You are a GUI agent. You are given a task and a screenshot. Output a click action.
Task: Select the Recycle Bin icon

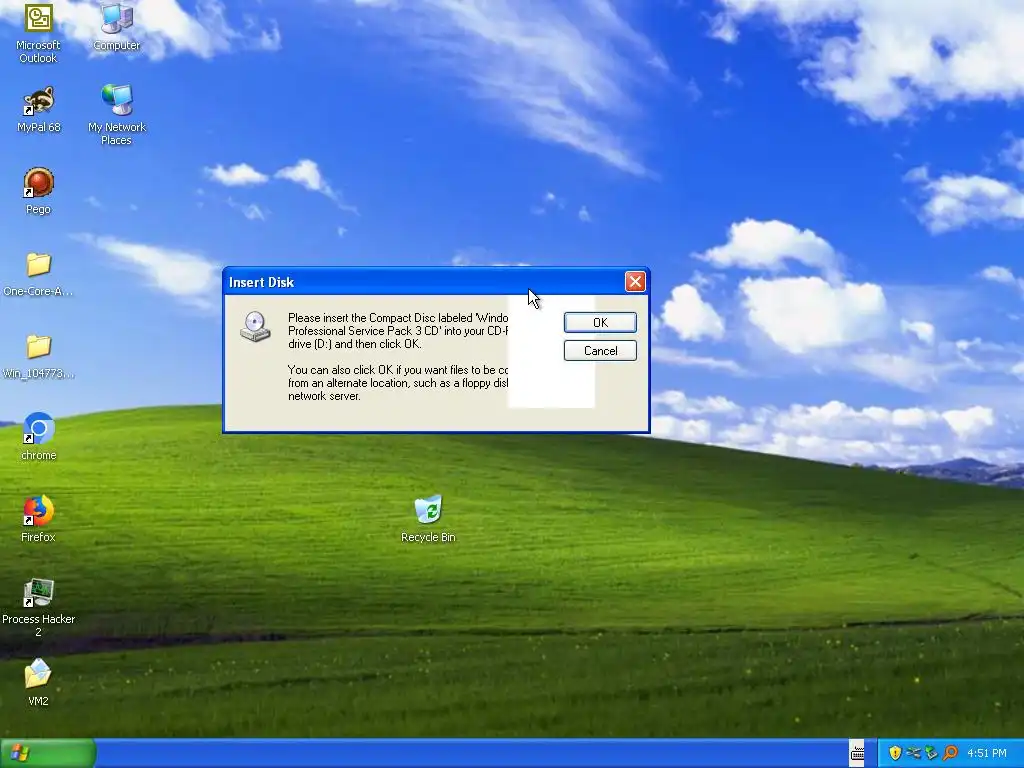coord(428,519)
